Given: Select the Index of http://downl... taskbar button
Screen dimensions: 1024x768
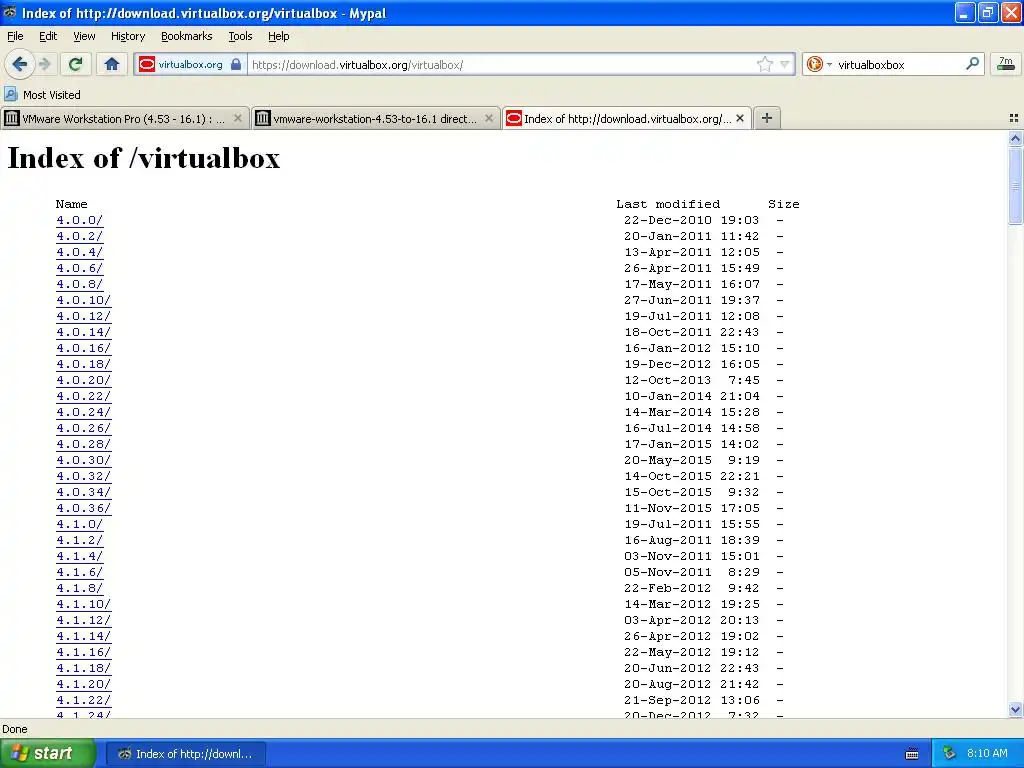Looking at the screenshot, I should [185, 754].
